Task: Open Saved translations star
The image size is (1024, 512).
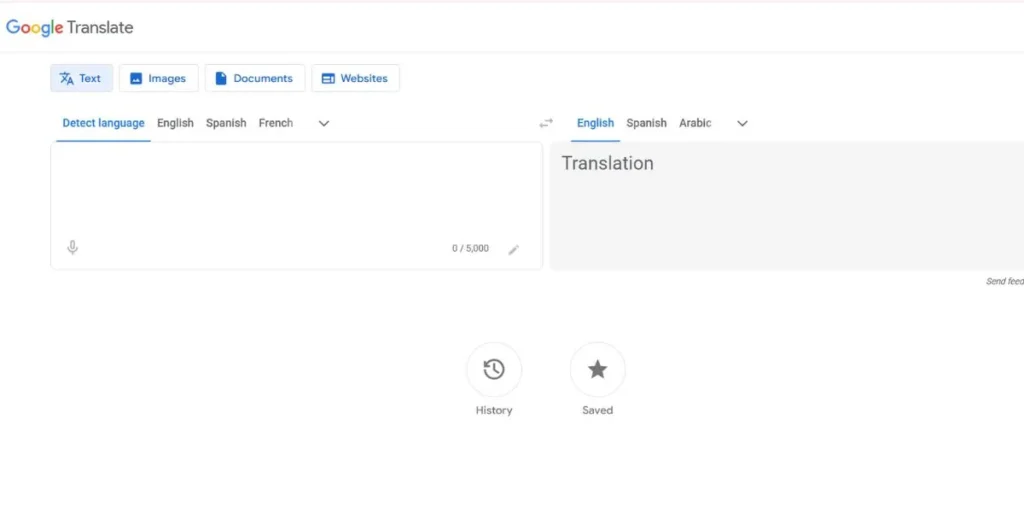Action: (598, 370)
